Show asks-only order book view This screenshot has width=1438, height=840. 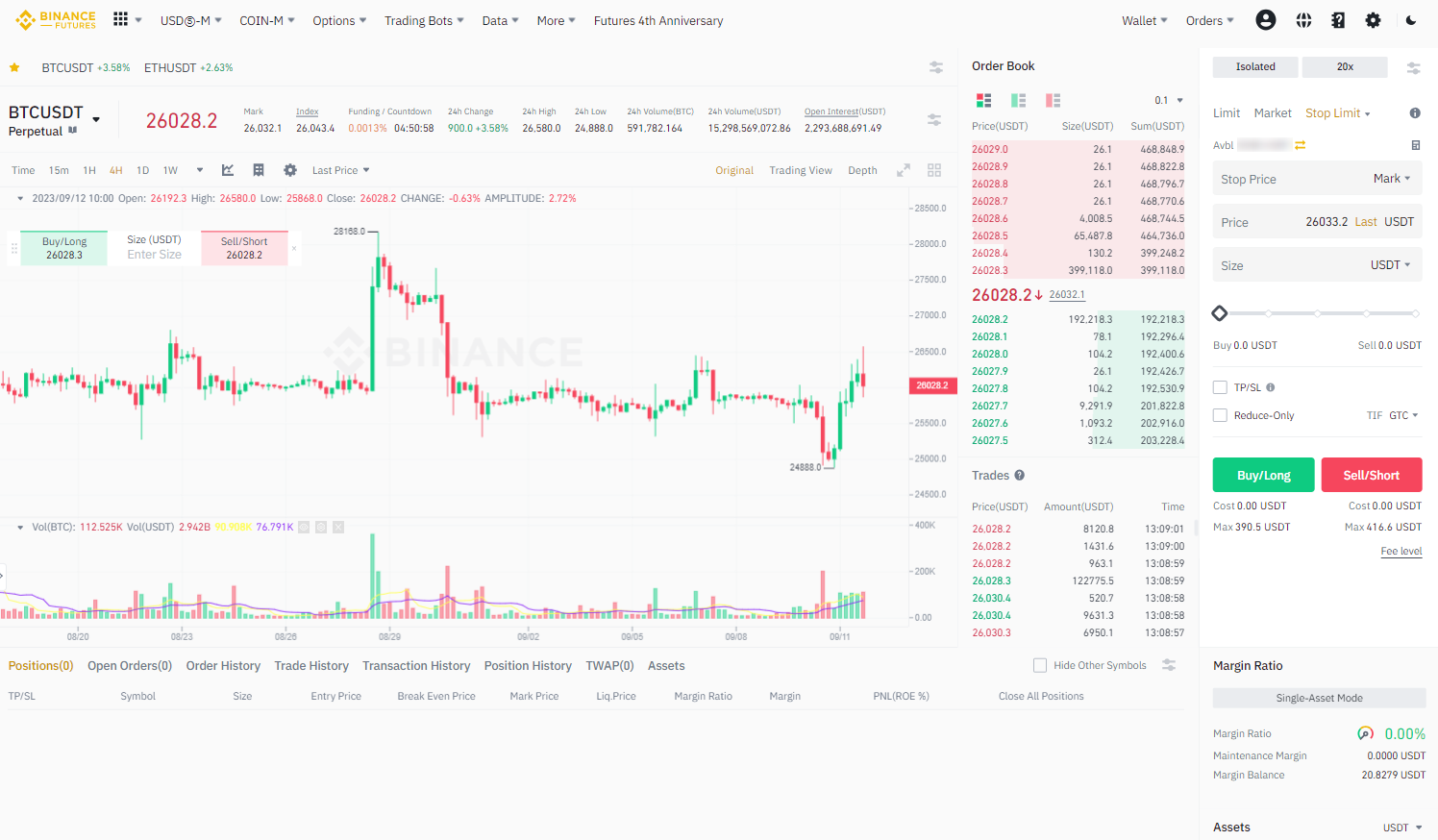click(x=1053, y=100)
